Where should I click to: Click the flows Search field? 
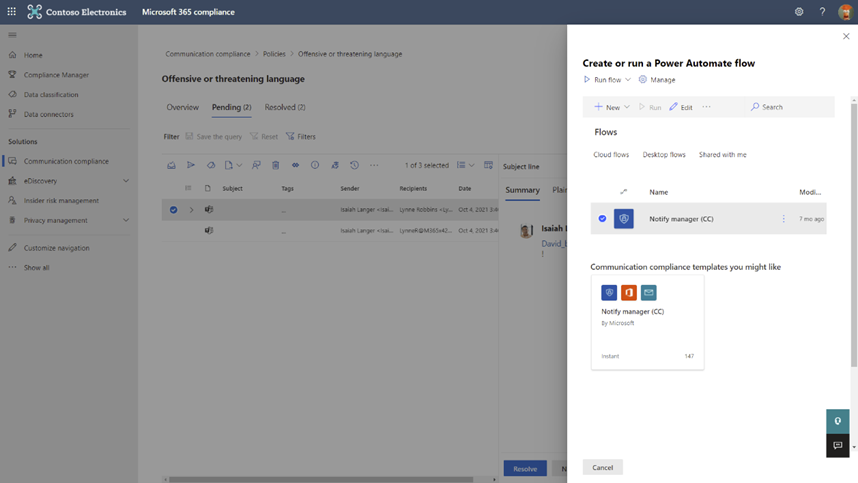tap(789, 107)
